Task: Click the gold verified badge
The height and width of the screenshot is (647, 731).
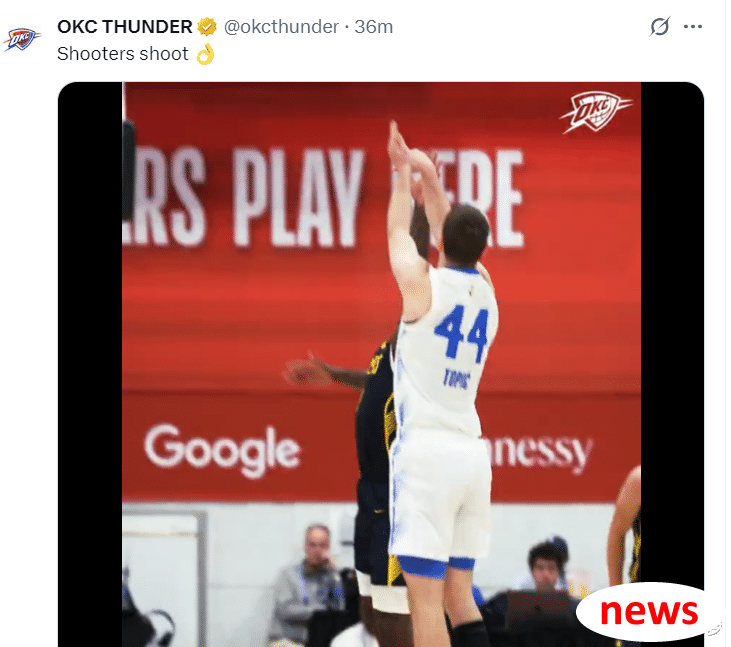Action: click(x=207, y=27)
